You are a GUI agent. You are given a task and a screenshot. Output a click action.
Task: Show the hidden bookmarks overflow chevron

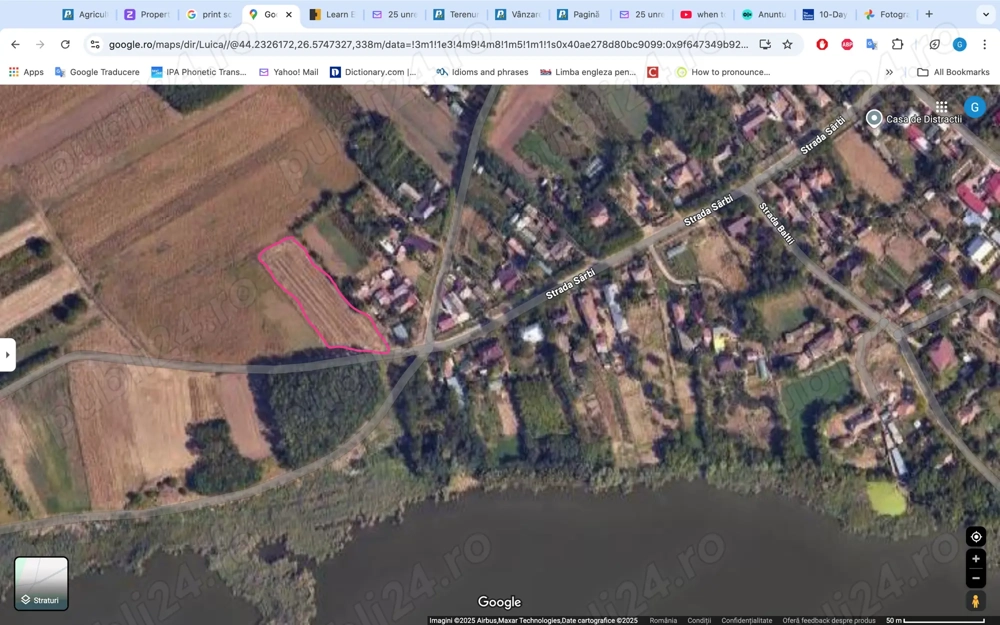pos(889,72)
